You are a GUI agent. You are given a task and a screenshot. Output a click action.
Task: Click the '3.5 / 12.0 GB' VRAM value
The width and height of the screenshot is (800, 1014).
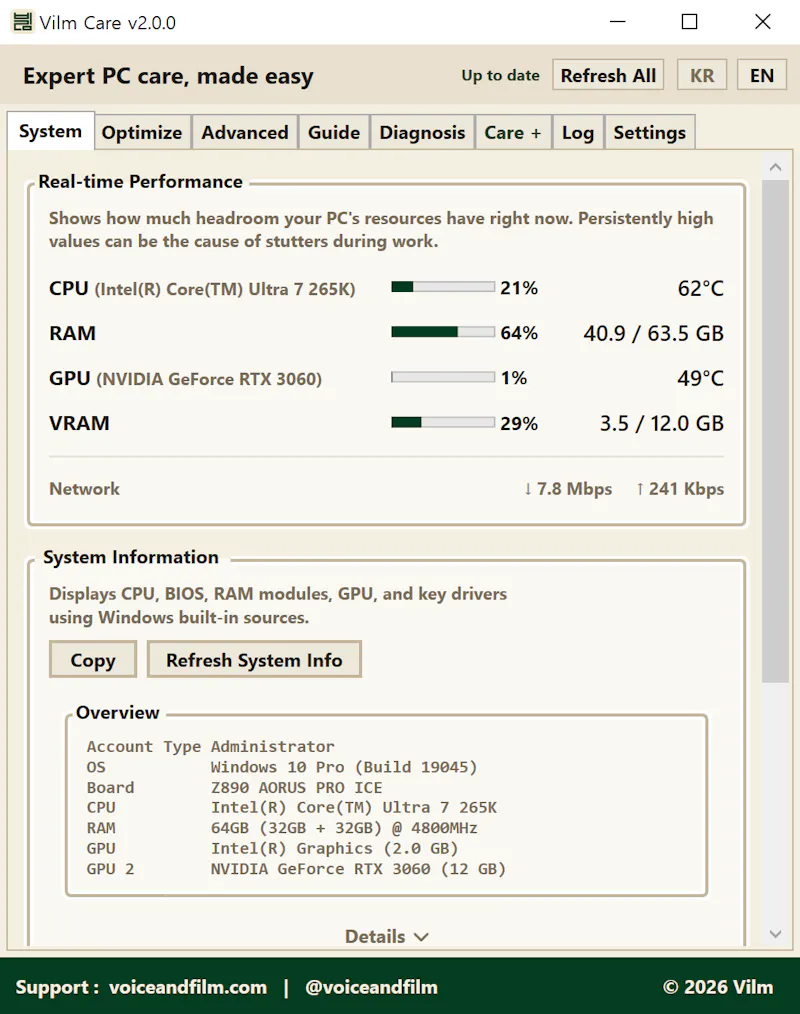tap(662, 423)
